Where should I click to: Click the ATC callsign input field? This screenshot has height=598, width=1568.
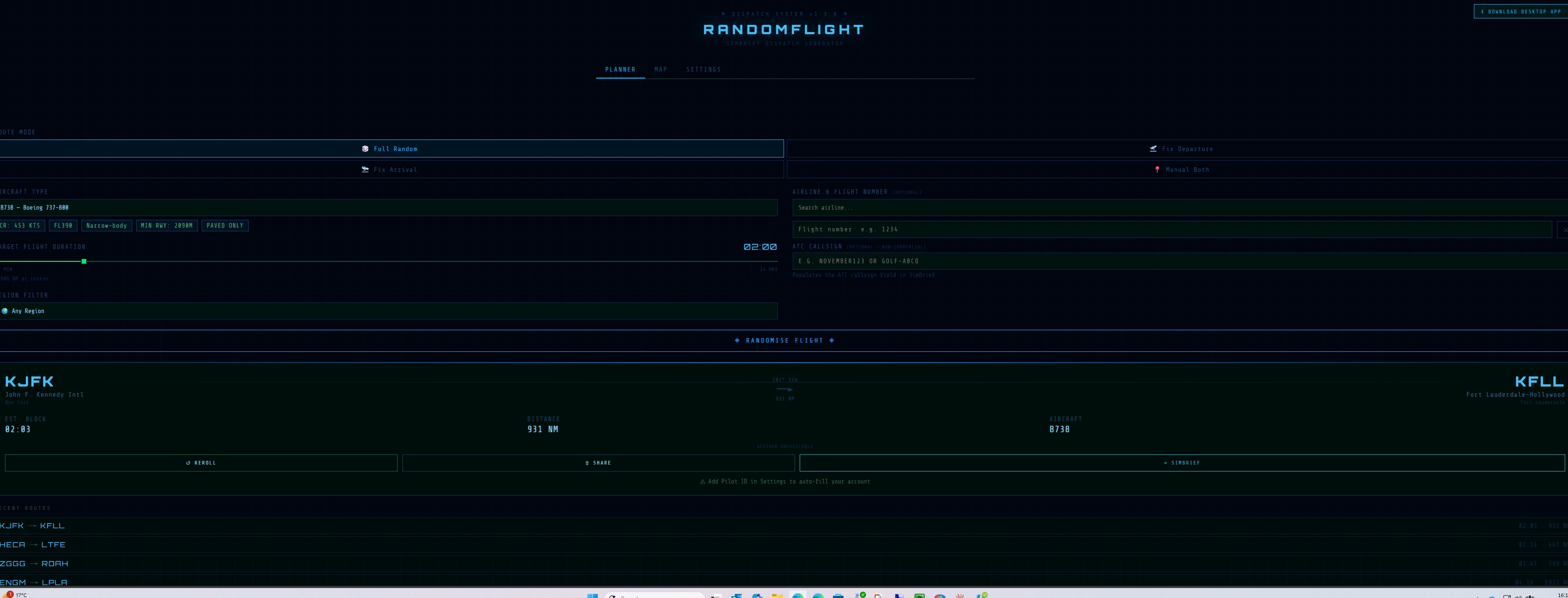pyautogui.click(x=1179, y=261)
